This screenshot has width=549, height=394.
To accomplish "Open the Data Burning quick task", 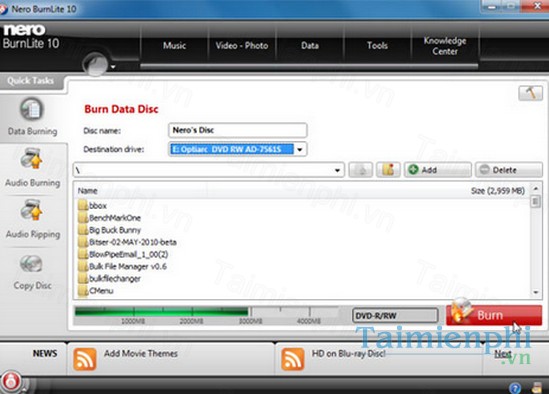I will click(32, 117).
